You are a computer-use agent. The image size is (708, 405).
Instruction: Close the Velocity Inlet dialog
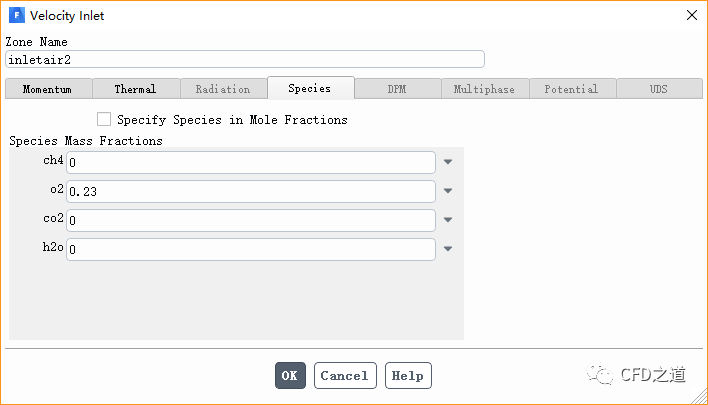click(691, 15)
